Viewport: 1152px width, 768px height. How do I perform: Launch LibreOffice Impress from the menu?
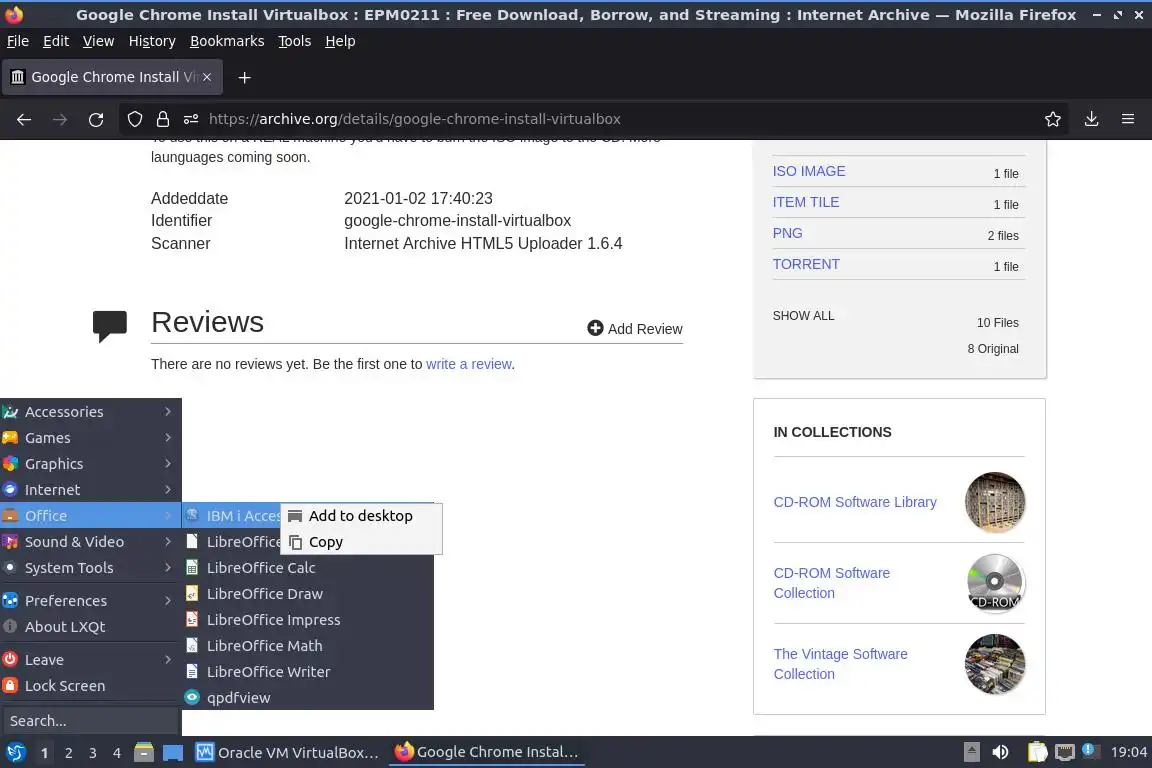coord(307,620)
